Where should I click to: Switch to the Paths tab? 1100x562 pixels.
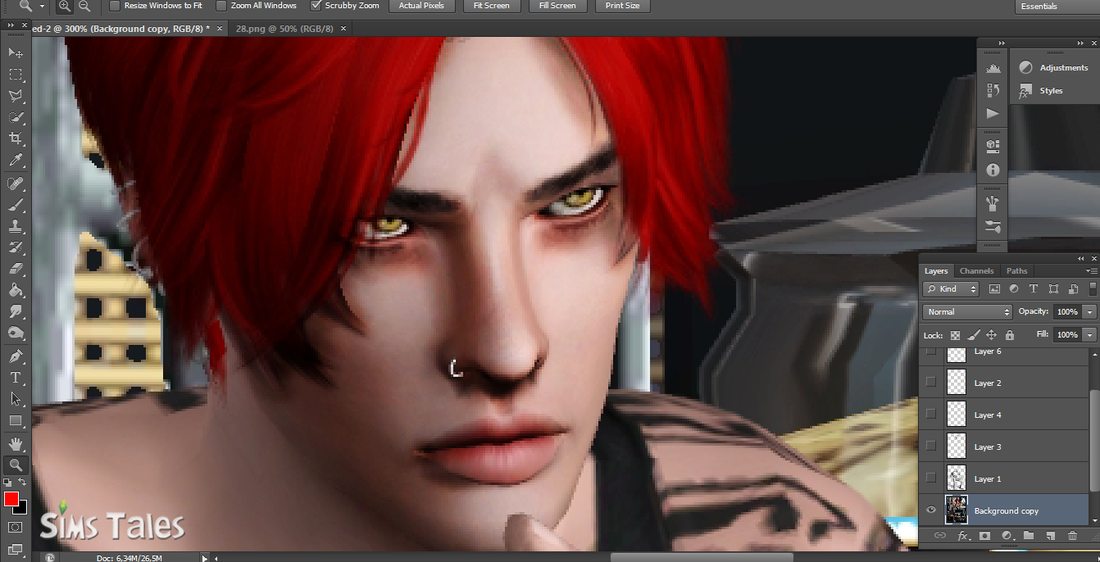point(1017,271)
